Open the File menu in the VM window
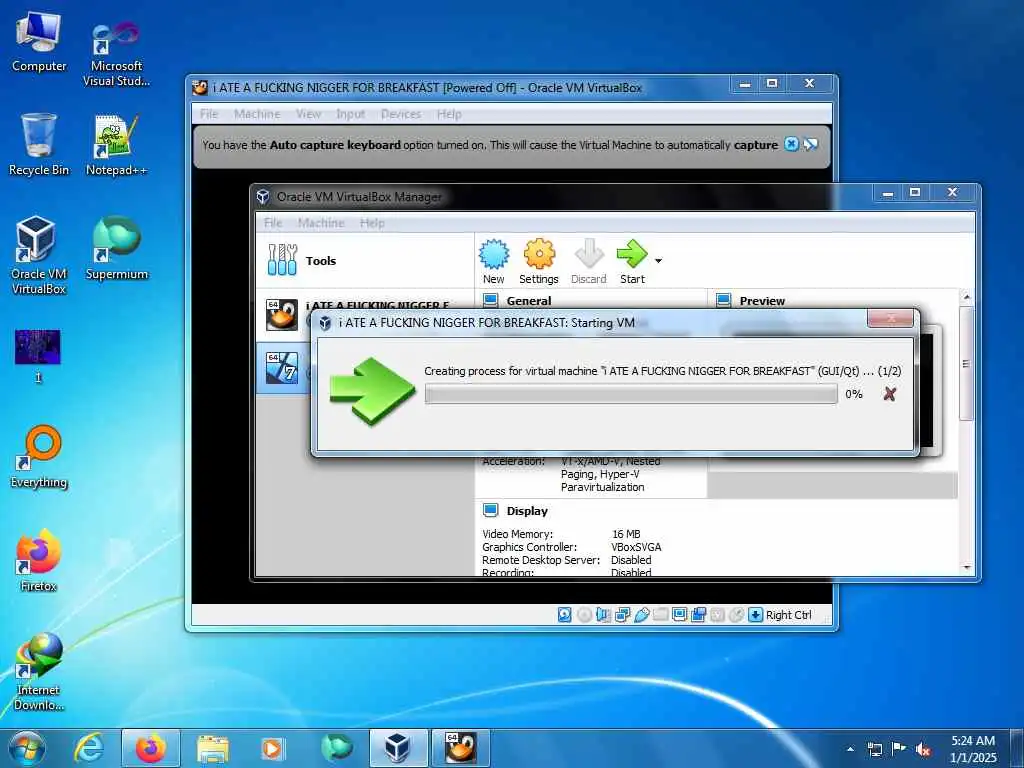 [209, 114]
